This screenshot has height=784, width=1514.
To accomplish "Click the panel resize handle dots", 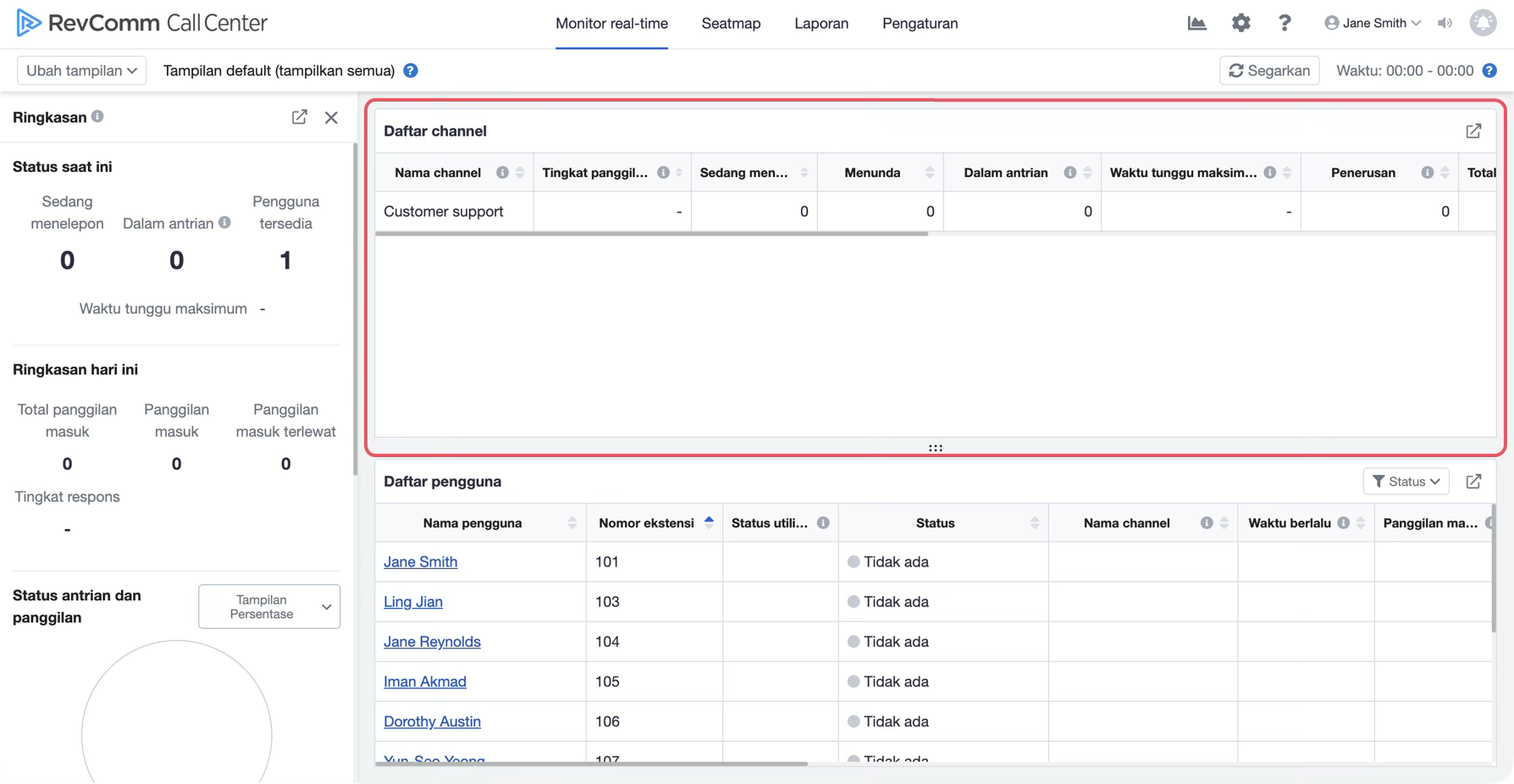I will [x=935, y=448].
